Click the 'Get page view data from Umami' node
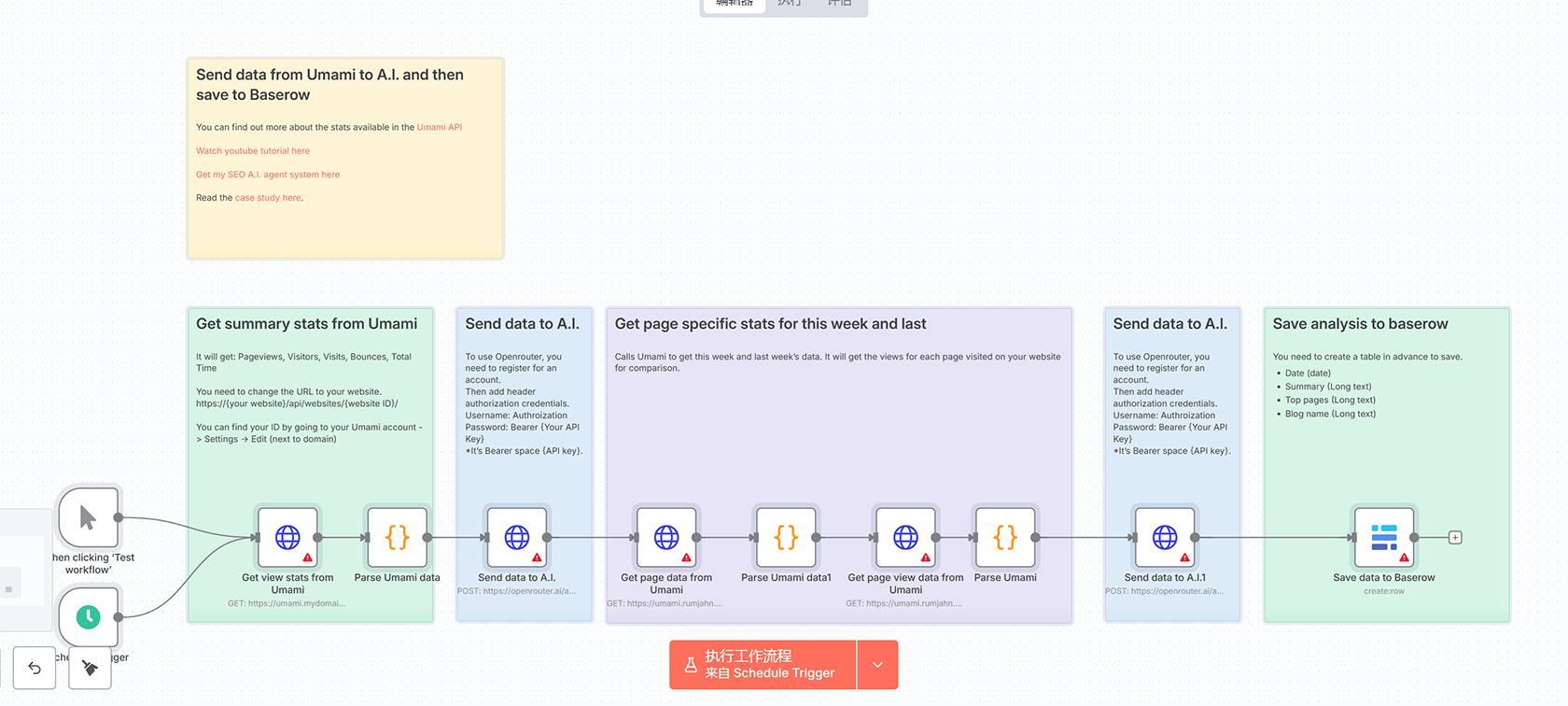The height and width of the screenshot is (706, 1568). coord(905,537)
